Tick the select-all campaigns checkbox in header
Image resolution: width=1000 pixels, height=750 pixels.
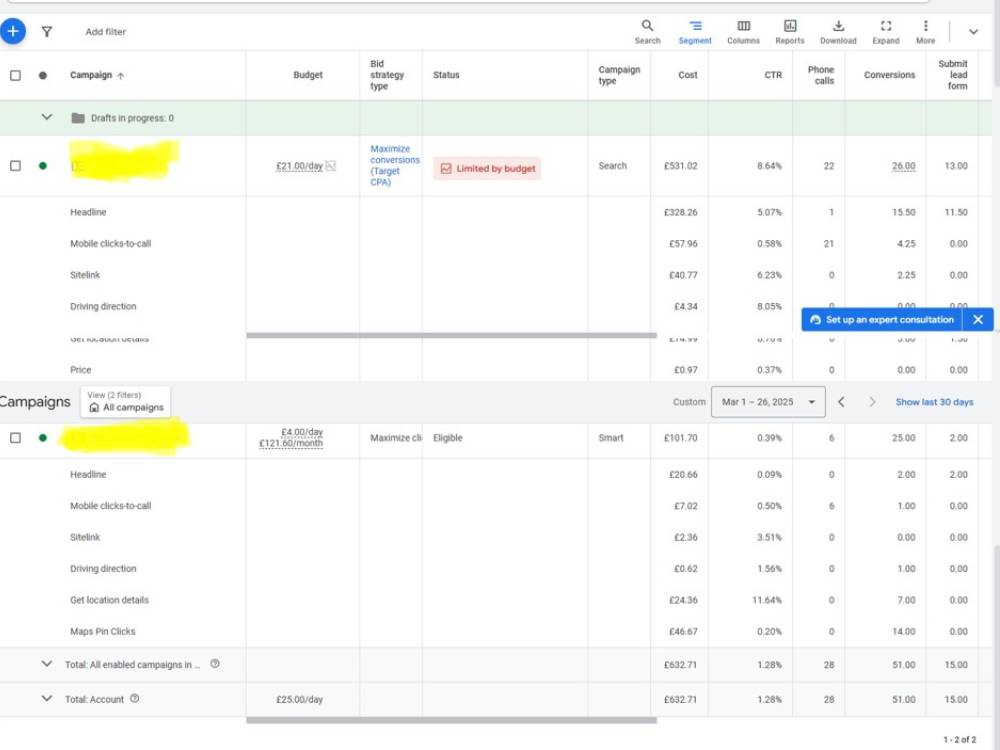15,75
